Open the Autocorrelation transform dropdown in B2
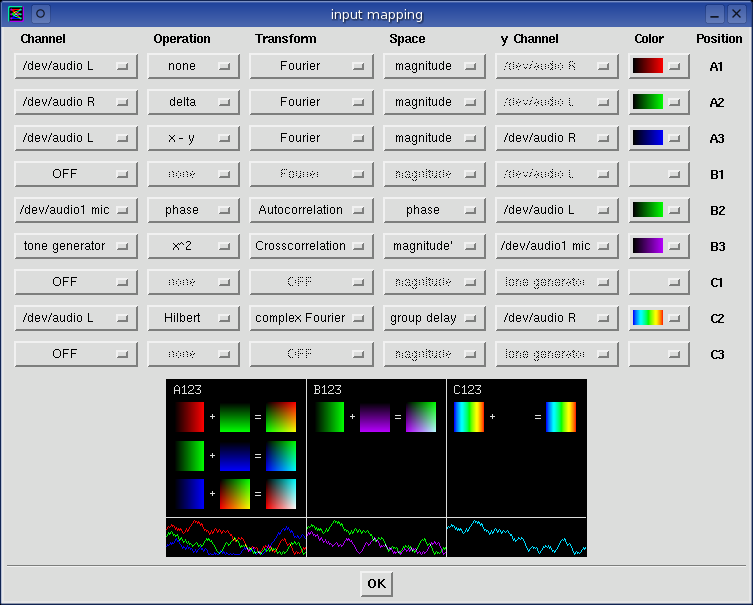Image resolution: width=753 pixels, height=605 pixels. click(310, 210)
